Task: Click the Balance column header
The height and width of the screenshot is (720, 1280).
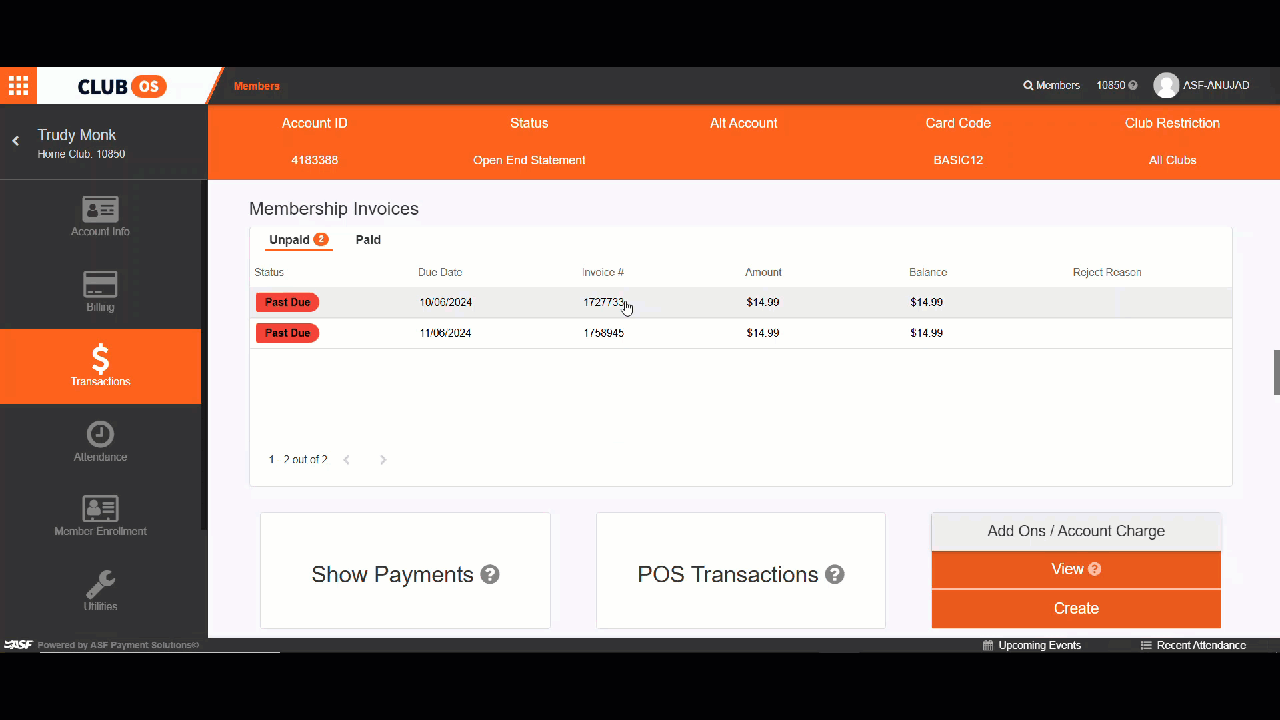Action: 928,272
